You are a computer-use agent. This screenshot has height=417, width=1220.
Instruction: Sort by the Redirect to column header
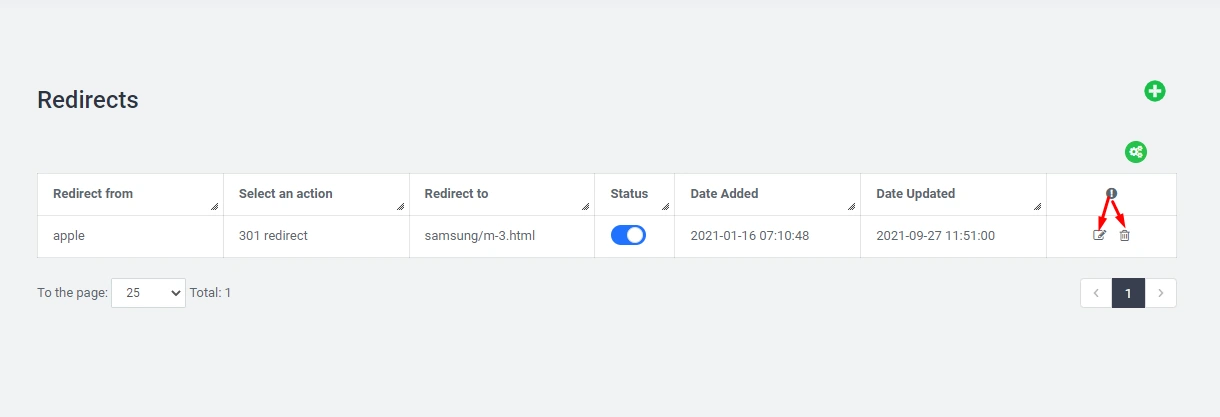[x=456, y=193]
